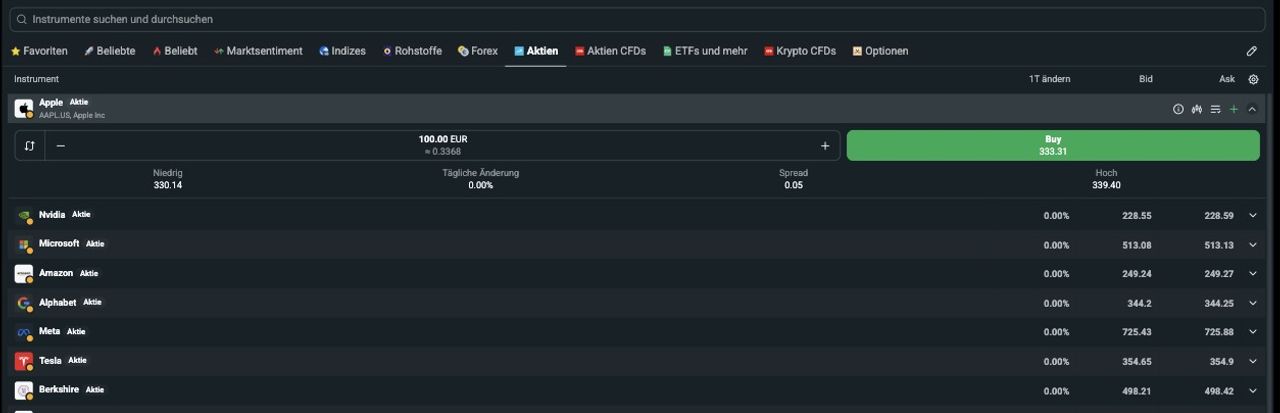This screenshot has width=1280, height=413.
Task: Expand the Meta row
Action: pos(1252,332)
